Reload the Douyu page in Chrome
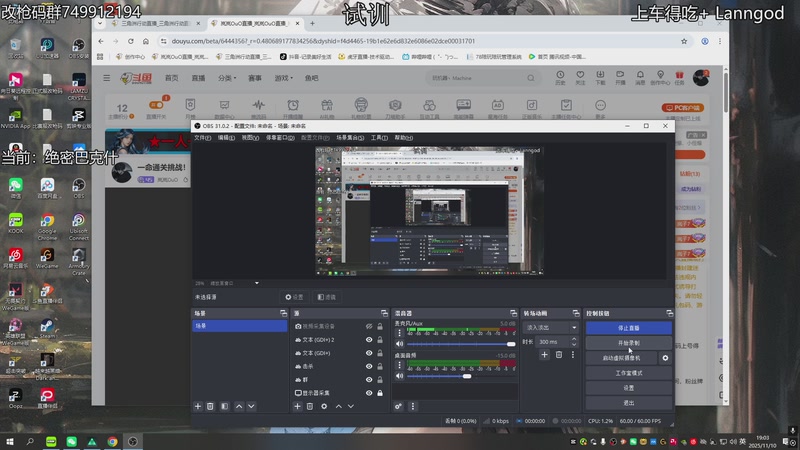 (x=131, y=41)
